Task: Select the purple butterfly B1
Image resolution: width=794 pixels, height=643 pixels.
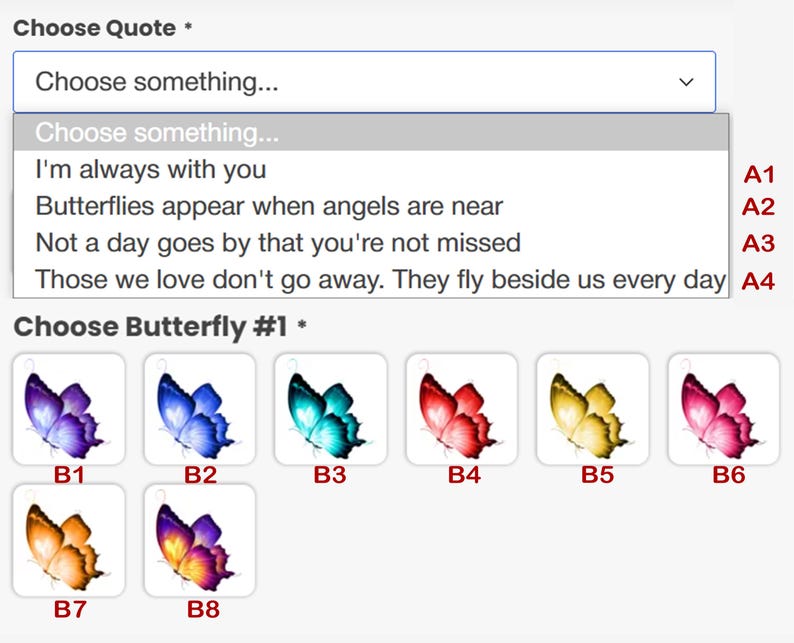Action: [68, 408]
